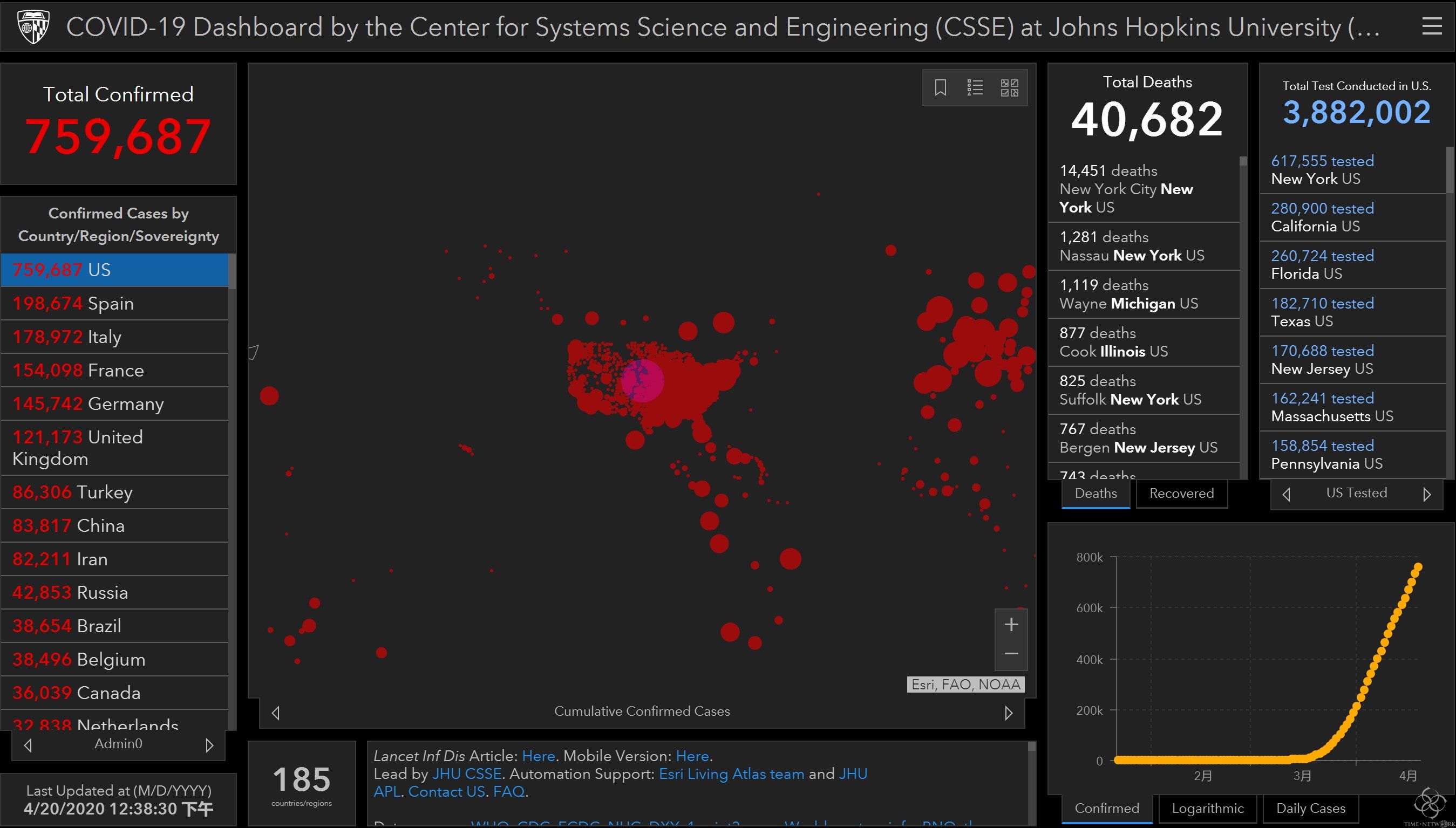
Task: Select the Daily Cases chart tab
Action: click(1310, 809)
